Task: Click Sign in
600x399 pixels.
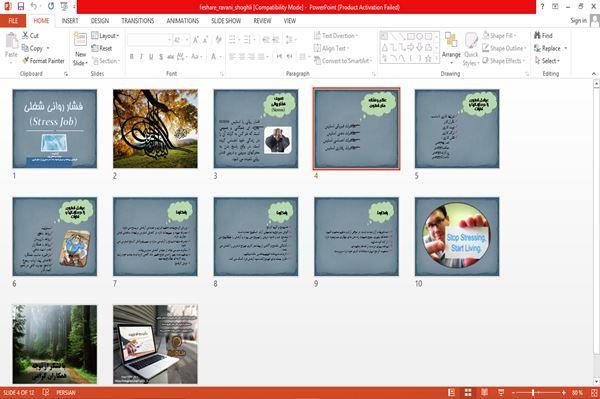Action: [578, 21]
